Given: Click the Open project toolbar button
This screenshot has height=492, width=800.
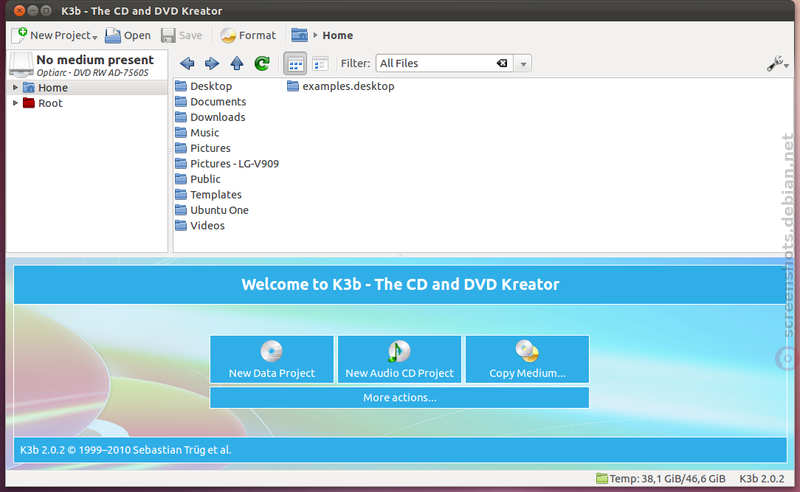Looking at the screenshot, I should click(128, 35).
